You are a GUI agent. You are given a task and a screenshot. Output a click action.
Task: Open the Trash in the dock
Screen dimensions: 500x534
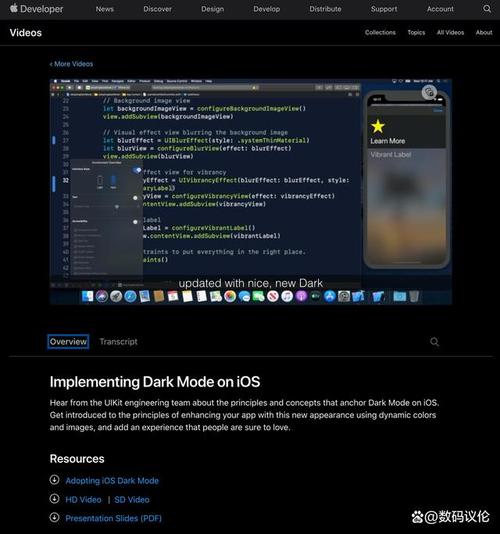[414, 296]
